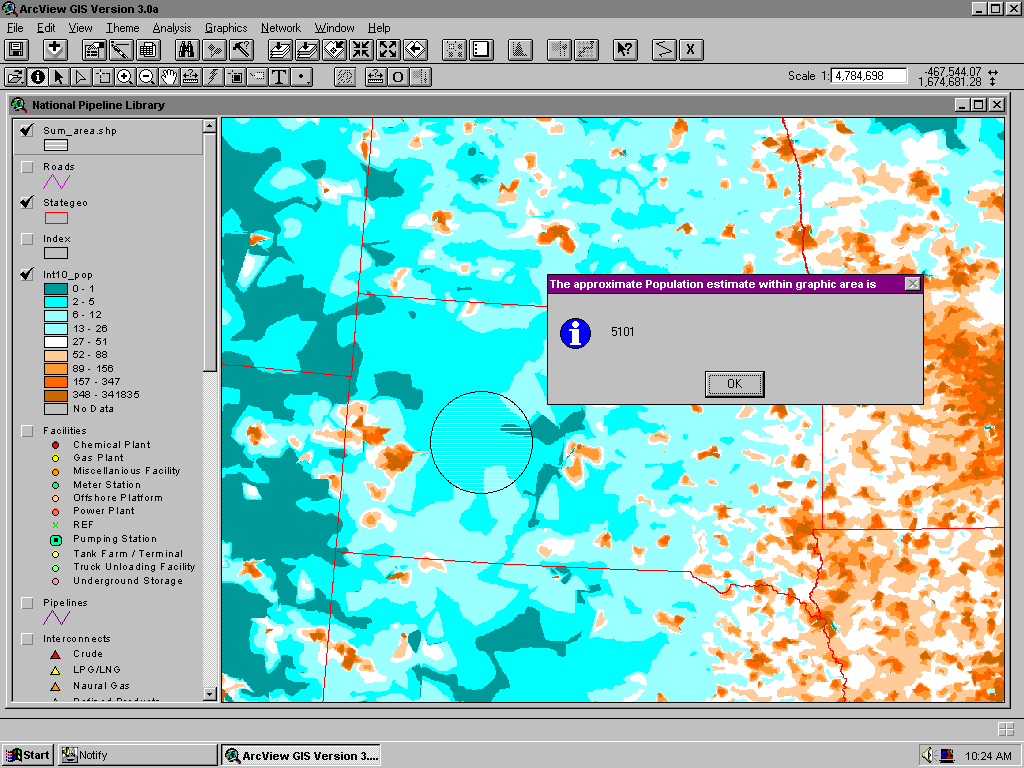This screenshot has width=1024, height=768.
Task: Close the population estimate dialog
Action: pyautogui.click(x=912, y=284)
